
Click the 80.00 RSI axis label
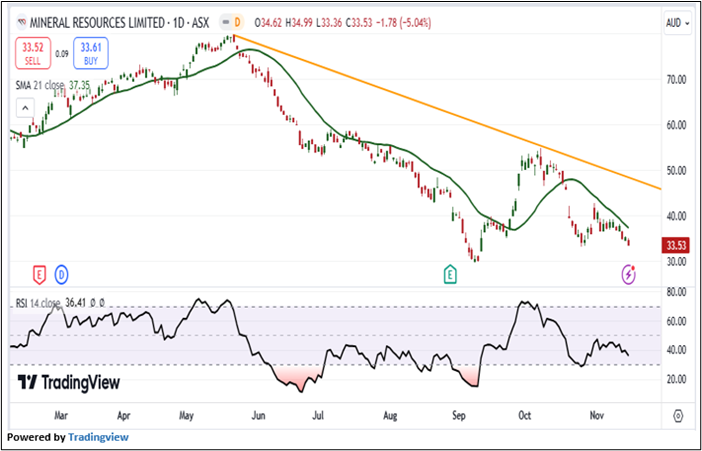coord(676,292)
